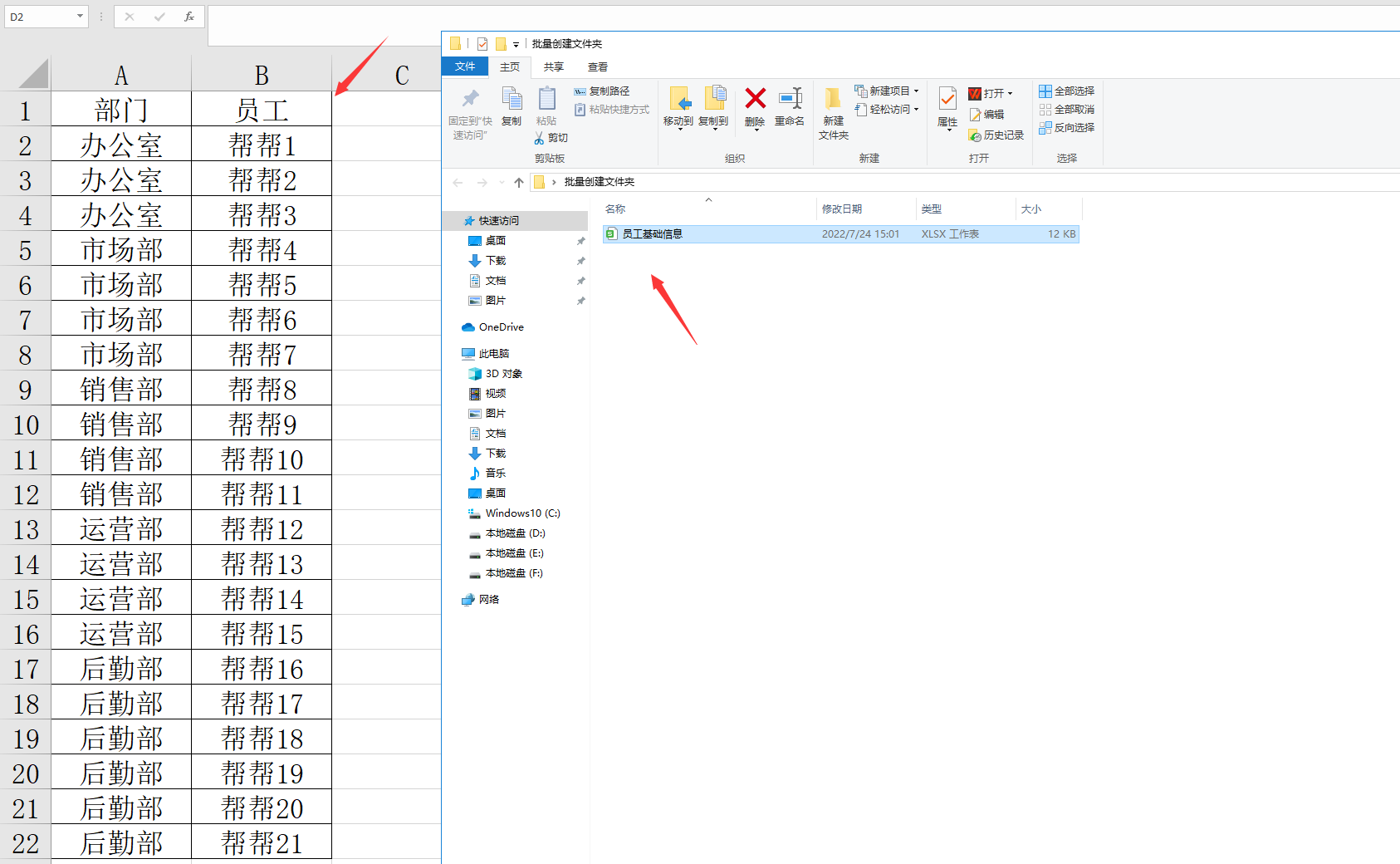
Task: Click the address bar path text
Action: (599, 182)
